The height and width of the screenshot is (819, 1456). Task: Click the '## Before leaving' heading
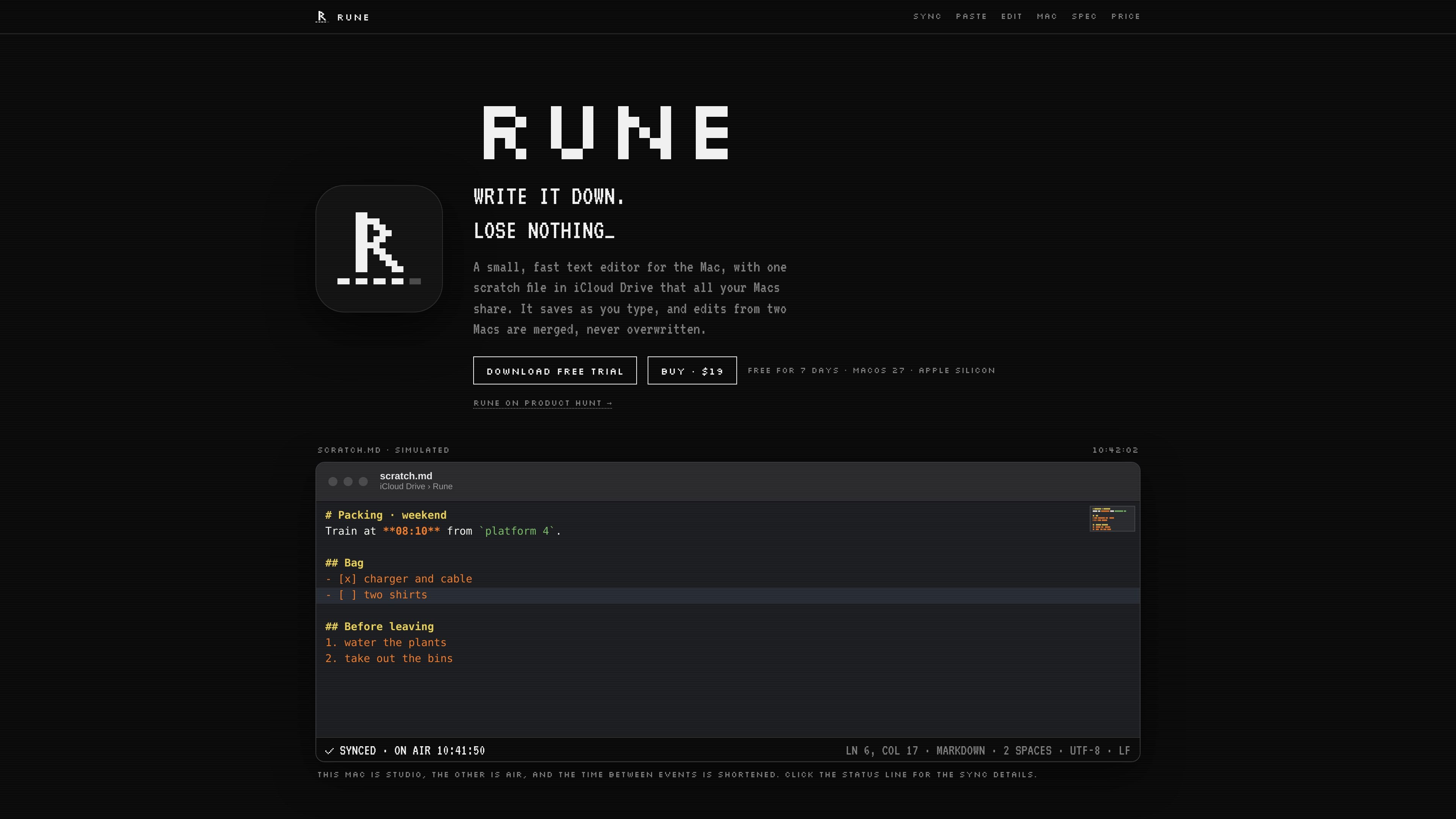click(x=379, y=626)
